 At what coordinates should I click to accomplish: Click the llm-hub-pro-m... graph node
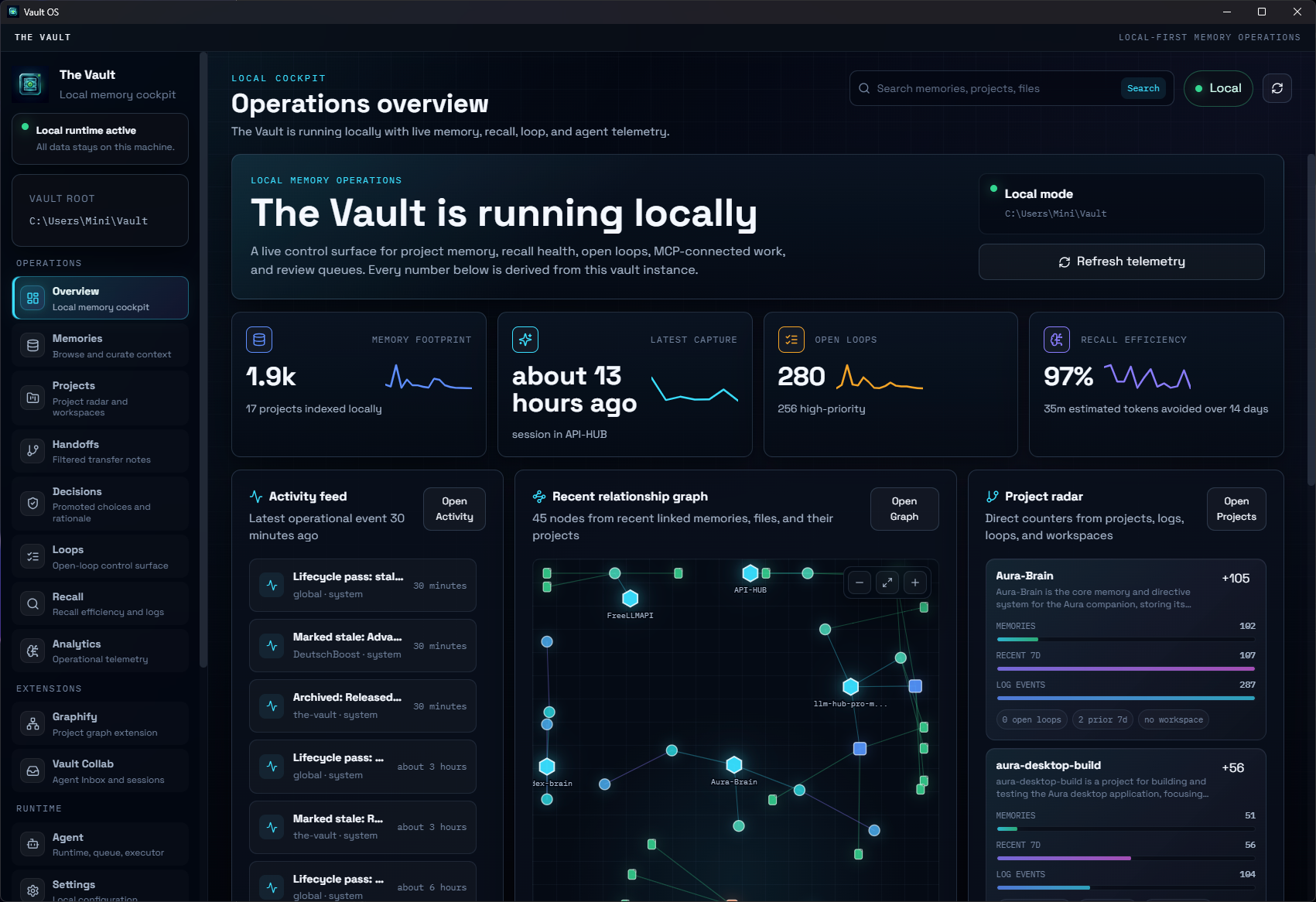[850, 686]
